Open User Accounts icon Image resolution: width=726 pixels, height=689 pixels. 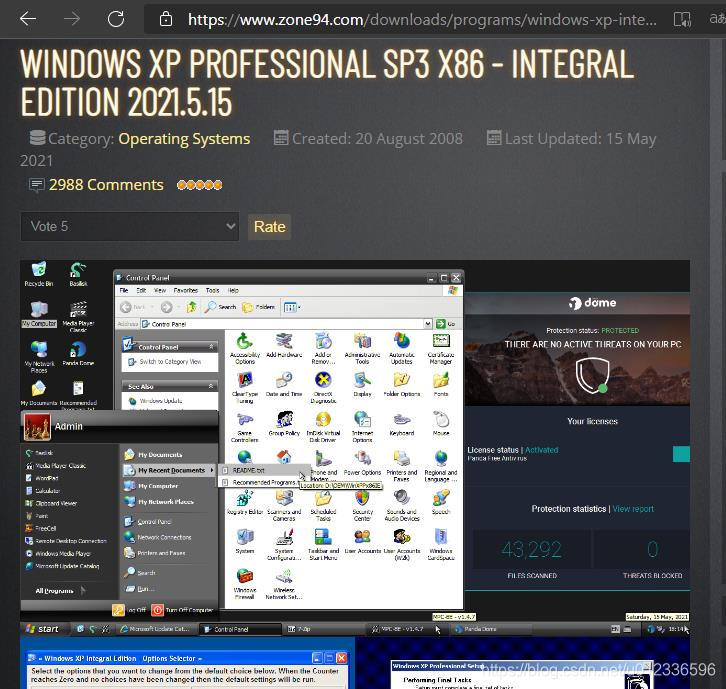[x=362, y=541]
